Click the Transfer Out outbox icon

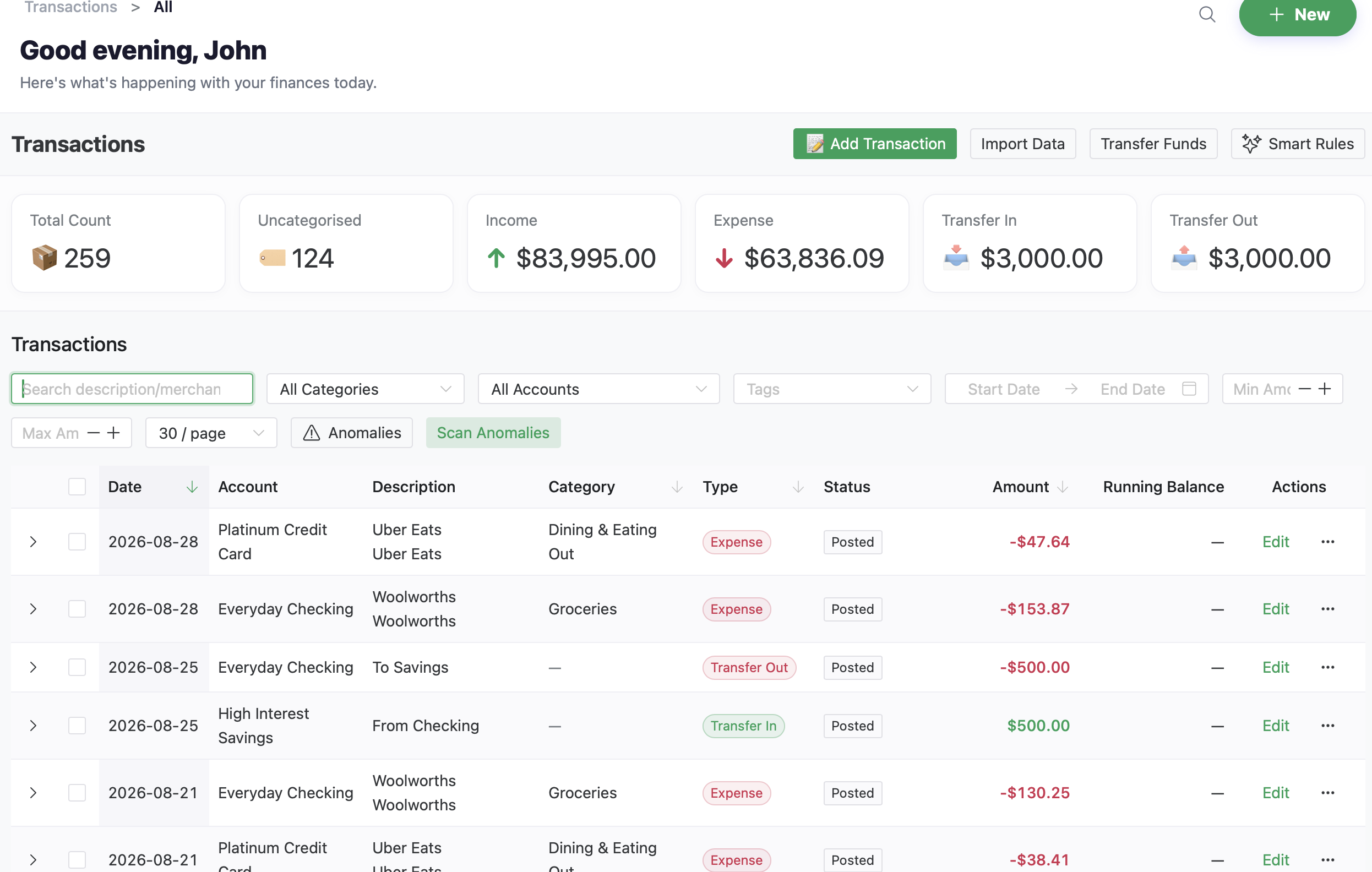pos(1184,258)
